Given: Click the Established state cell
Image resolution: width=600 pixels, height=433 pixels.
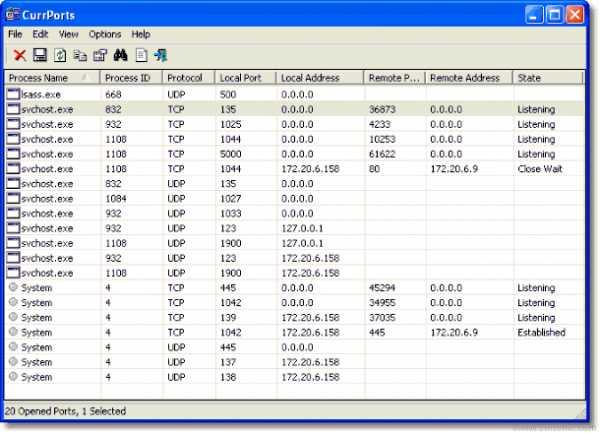Looking at the screenshot, I should pos(541,332).
